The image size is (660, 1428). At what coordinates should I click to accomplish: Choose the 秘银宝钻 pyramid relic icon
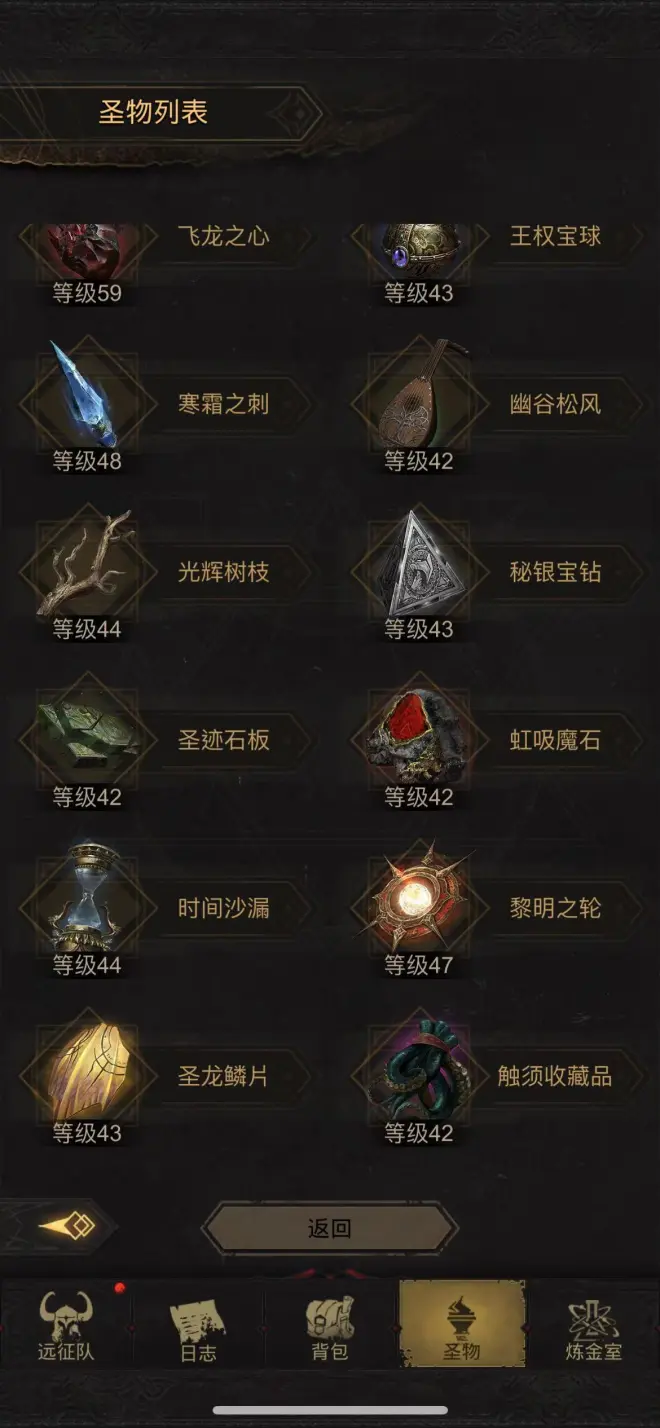pos(420,566)
